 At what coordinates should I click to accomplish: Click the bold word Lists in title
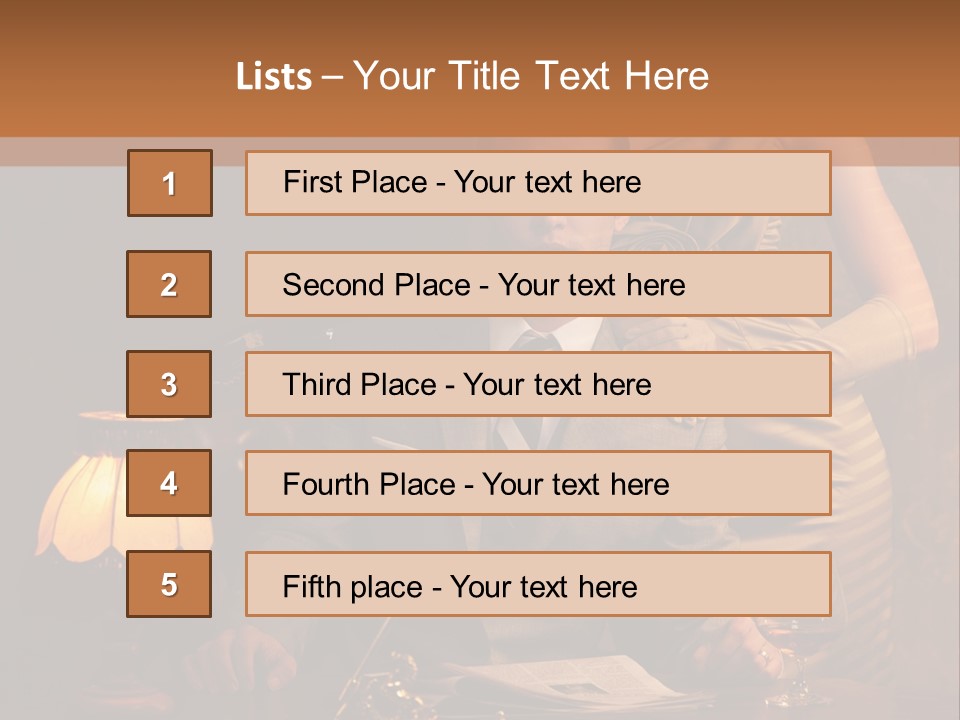(274, 77)
